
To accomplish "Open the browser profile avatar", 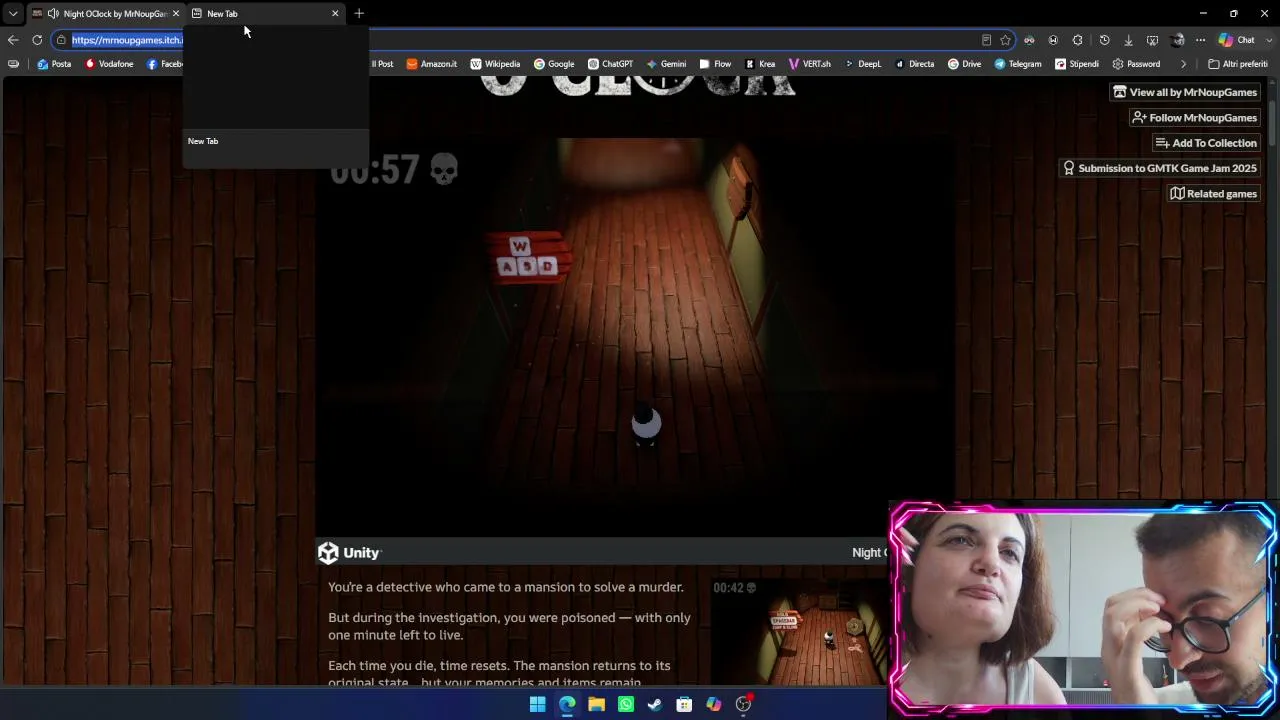I will 1177,40.
